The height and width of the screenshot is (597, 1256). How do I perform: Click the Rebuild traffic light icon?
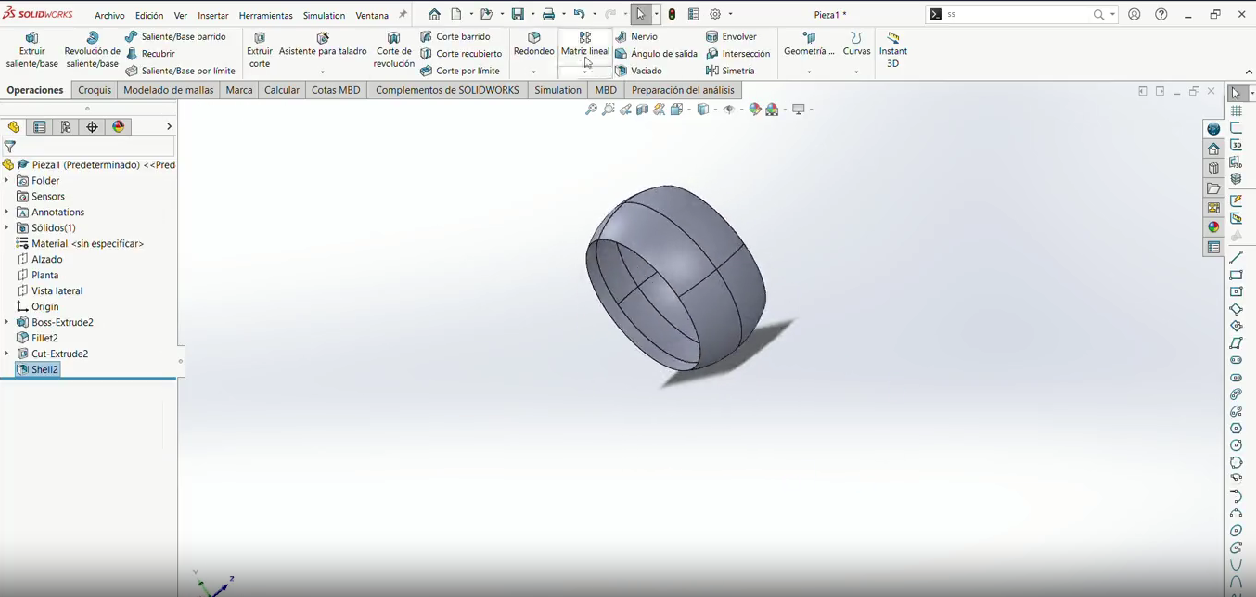click(672, 15)
